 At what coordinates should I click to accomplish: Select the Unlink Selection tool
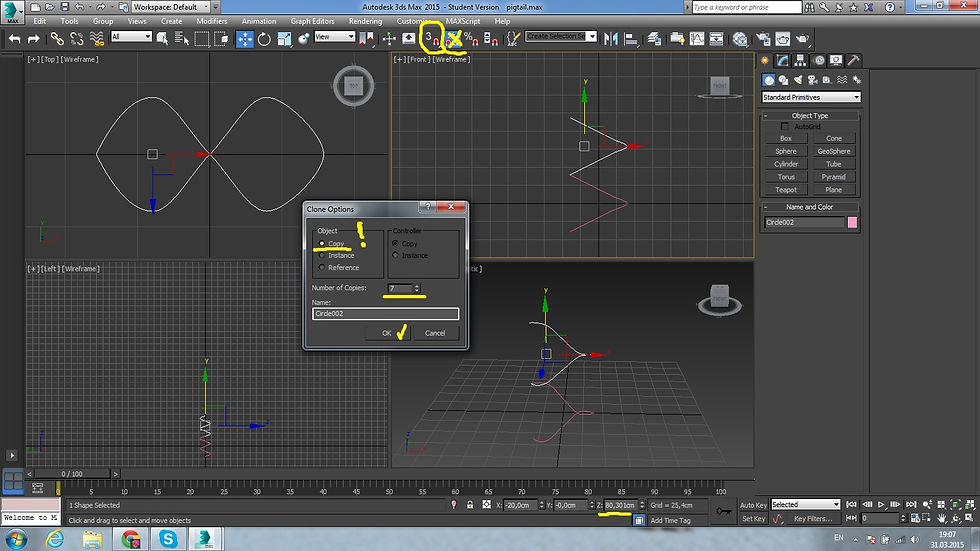tap(77, 39)
